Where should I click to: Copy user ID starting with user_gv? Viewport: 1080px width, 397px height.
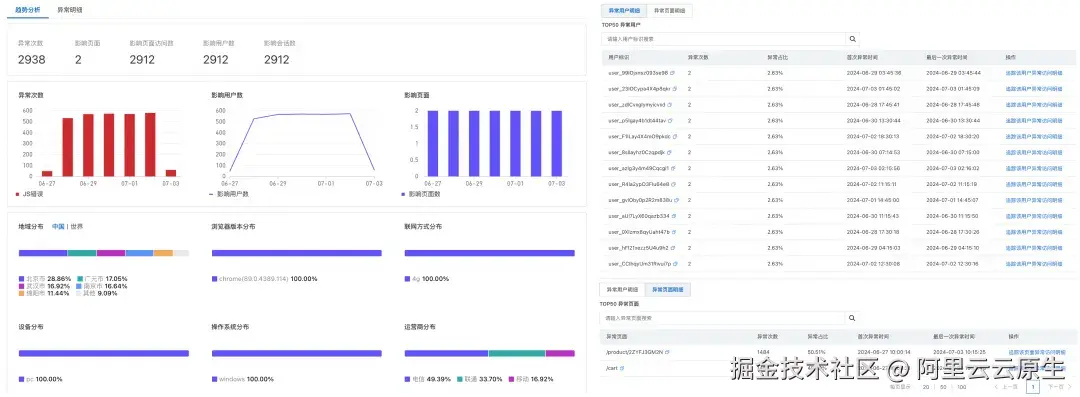(676, 199)
